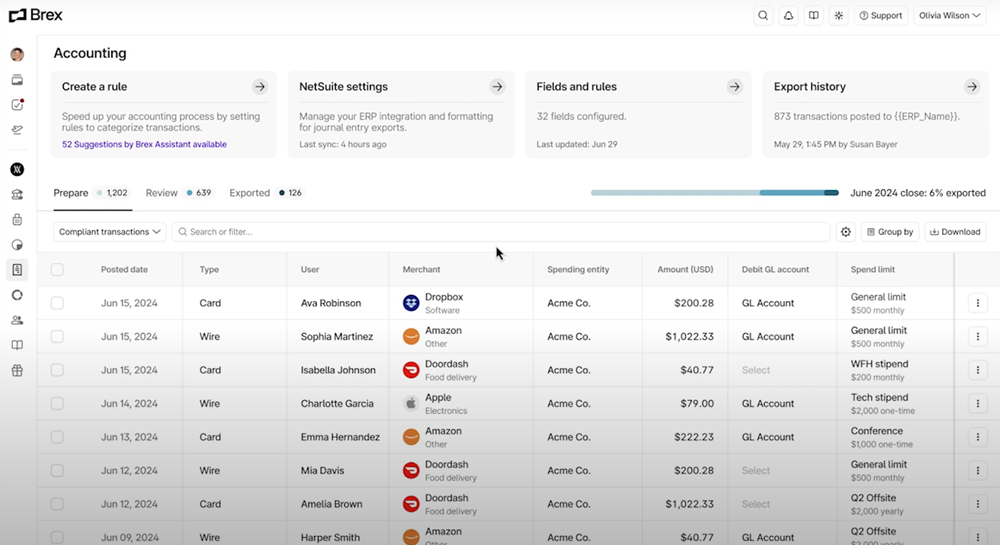The image size is (1000, 545).
Task: Open table settings gear icon
Action: 846,232
